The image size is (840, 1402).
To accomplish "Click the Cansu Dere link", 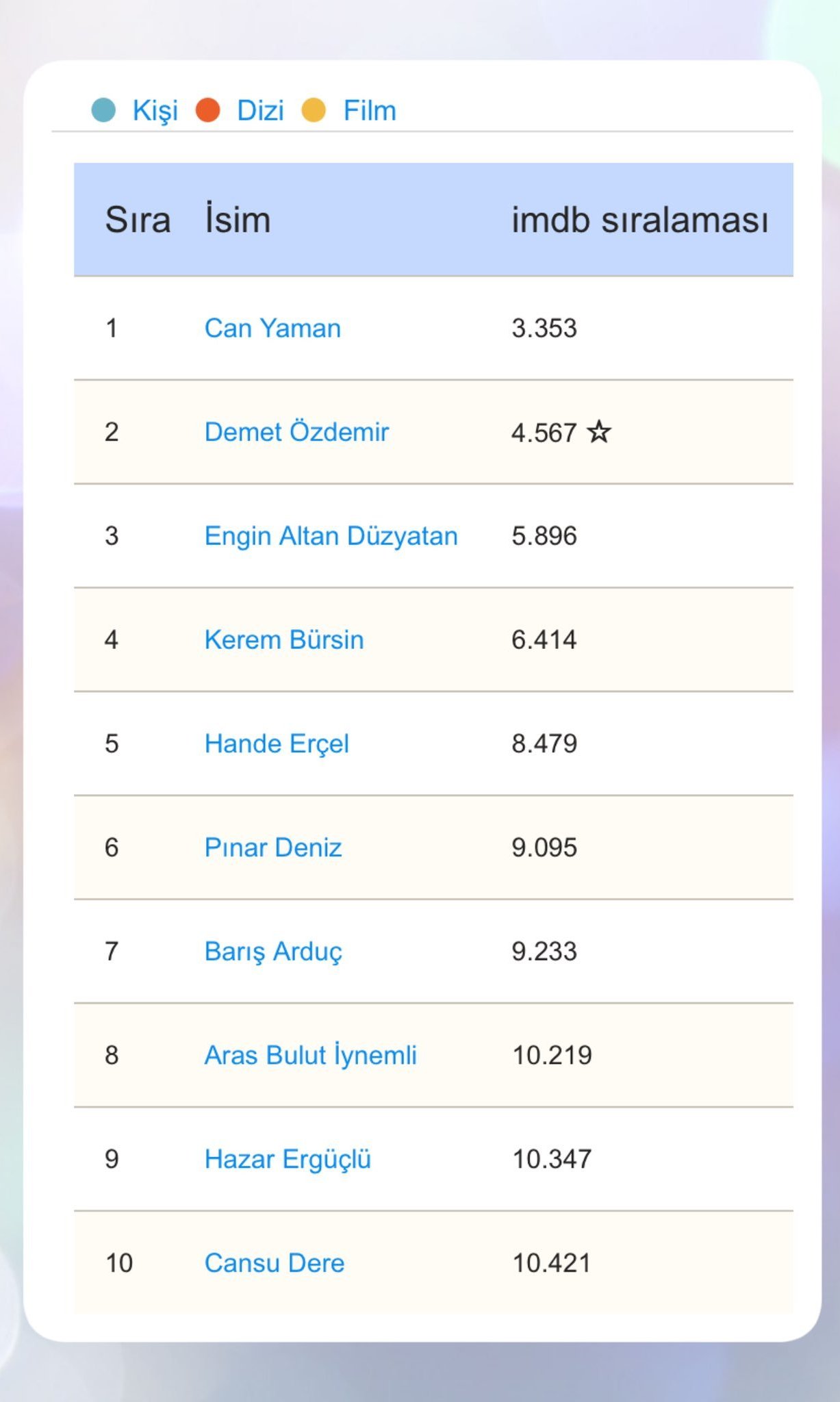I will click(x=275, y=1264).
